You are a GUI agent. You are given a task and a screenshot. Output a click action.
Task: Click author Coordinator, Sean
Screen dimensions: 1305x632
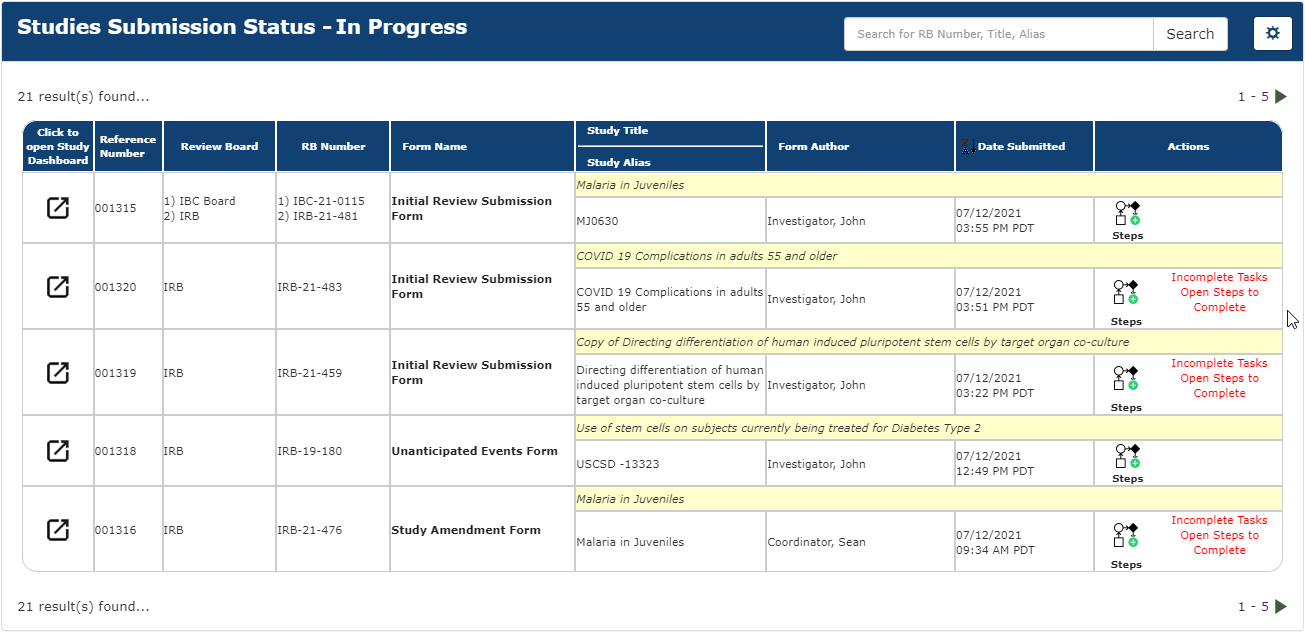pos(816,542)
